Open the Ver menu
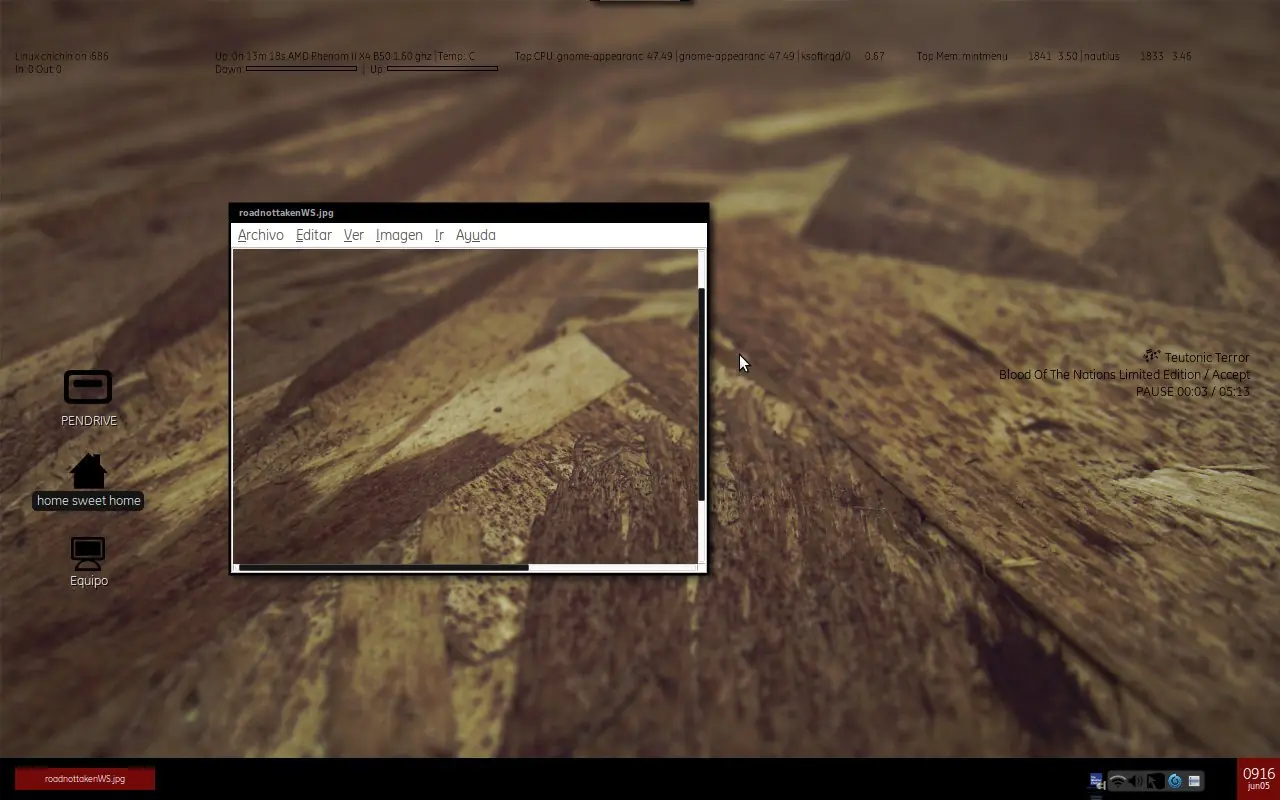This screenshot has width=1280, height=800. click(x=354, y=235)
